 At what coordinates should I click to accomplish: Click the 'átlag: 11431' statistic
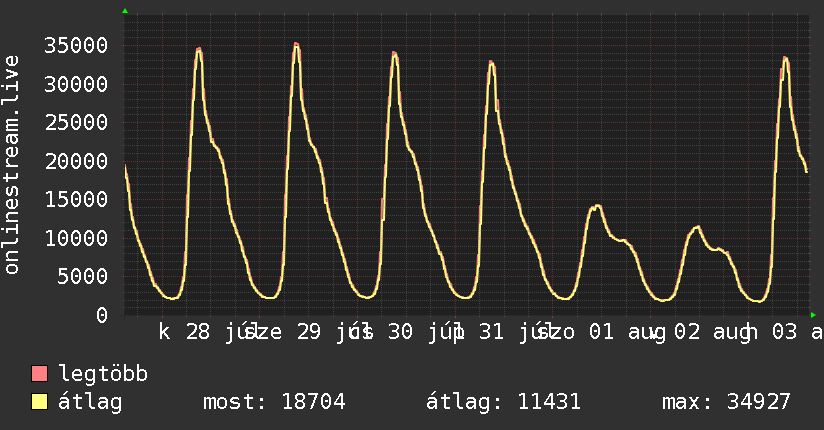tap(503, 402)
